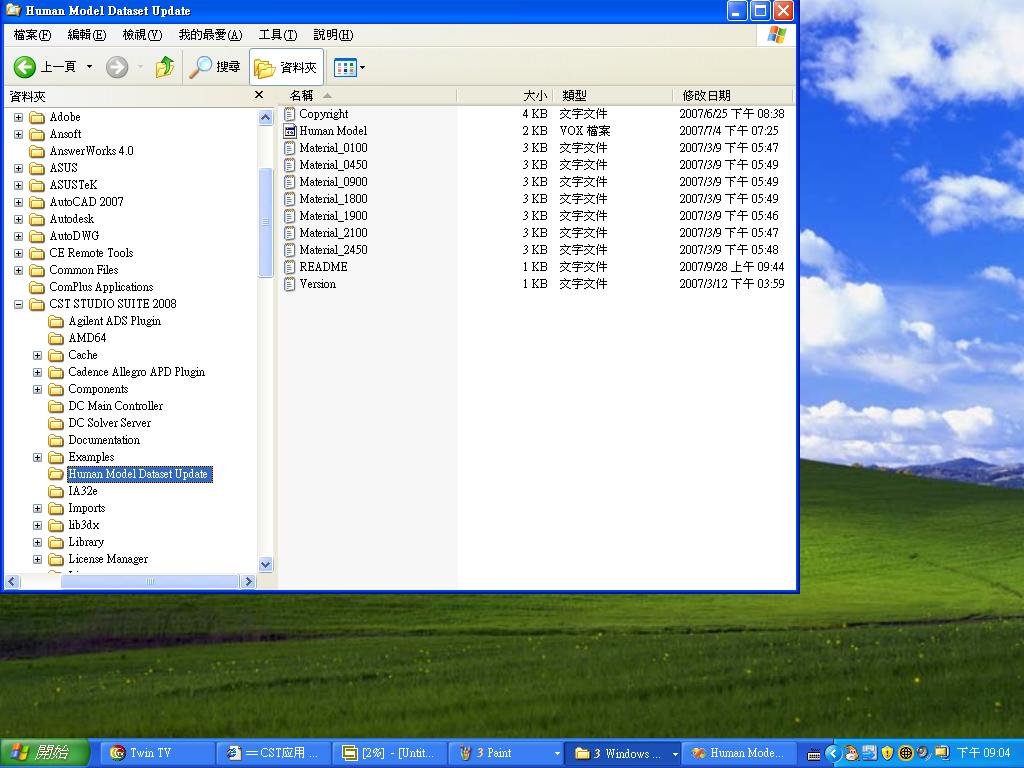Click folder tree horizontal scroll right arrow
The width and height of the screenshot is (1024, 768).
coord(248,581)
